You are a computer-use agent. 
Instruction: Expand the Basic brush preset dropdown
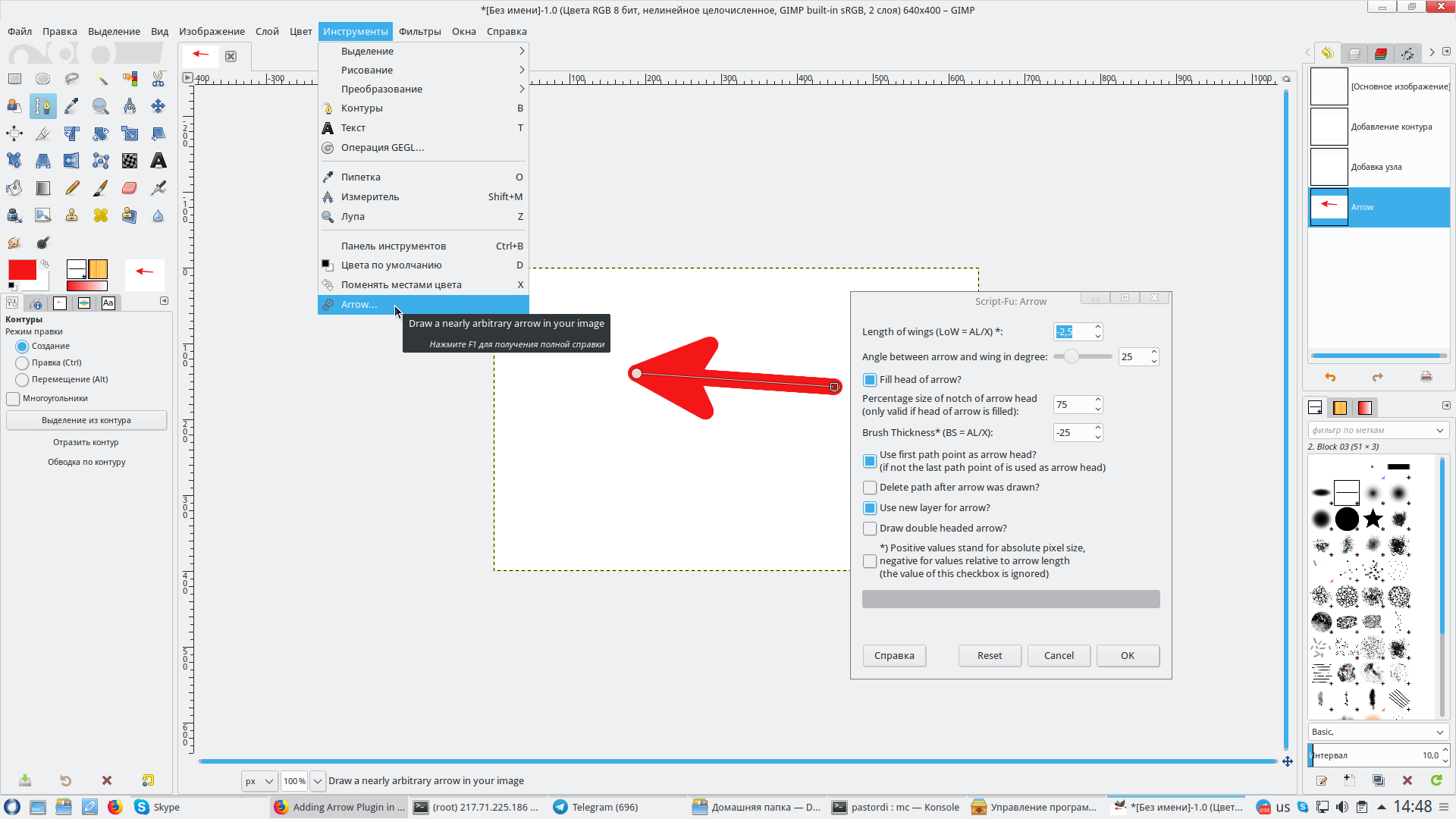[x=1439, y=733]
